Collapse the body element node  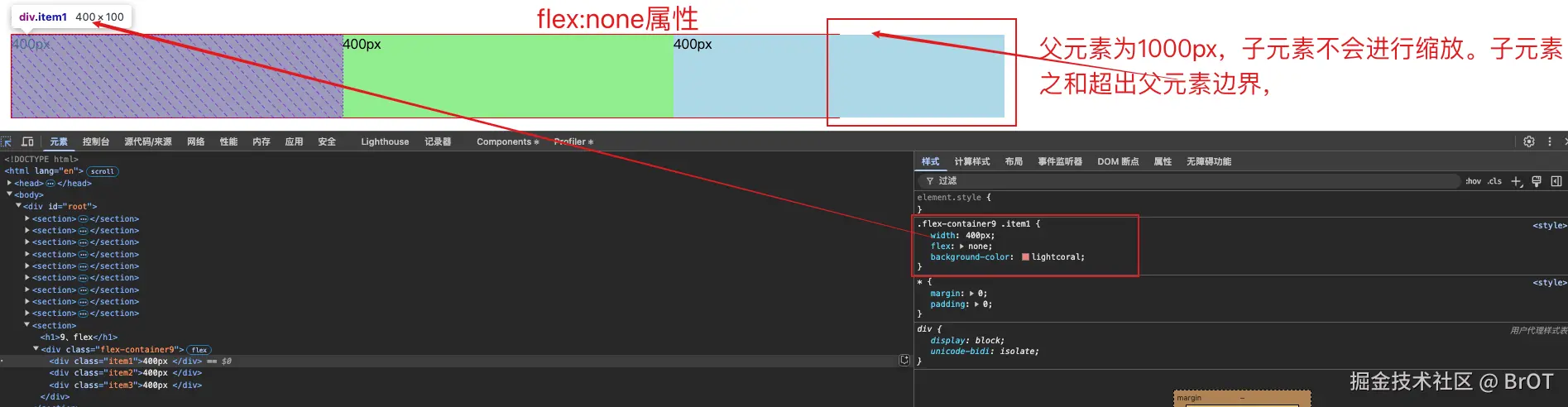coord(9,194)
